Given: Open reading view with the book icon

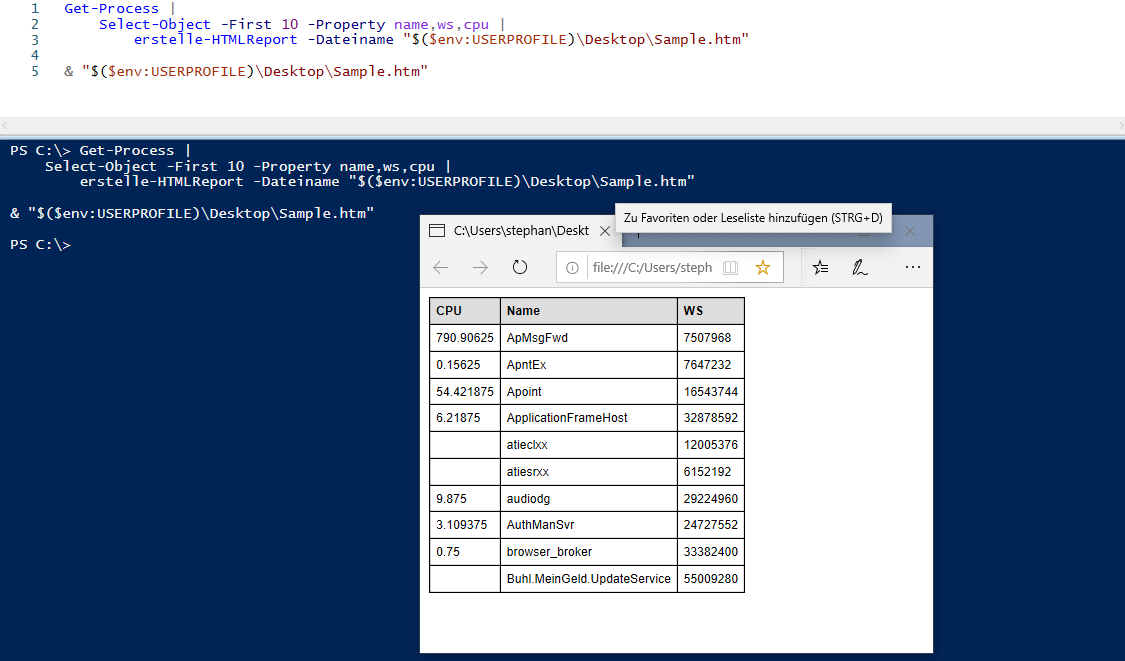Looking at the screenshot, I should click(x=734, y=267).
